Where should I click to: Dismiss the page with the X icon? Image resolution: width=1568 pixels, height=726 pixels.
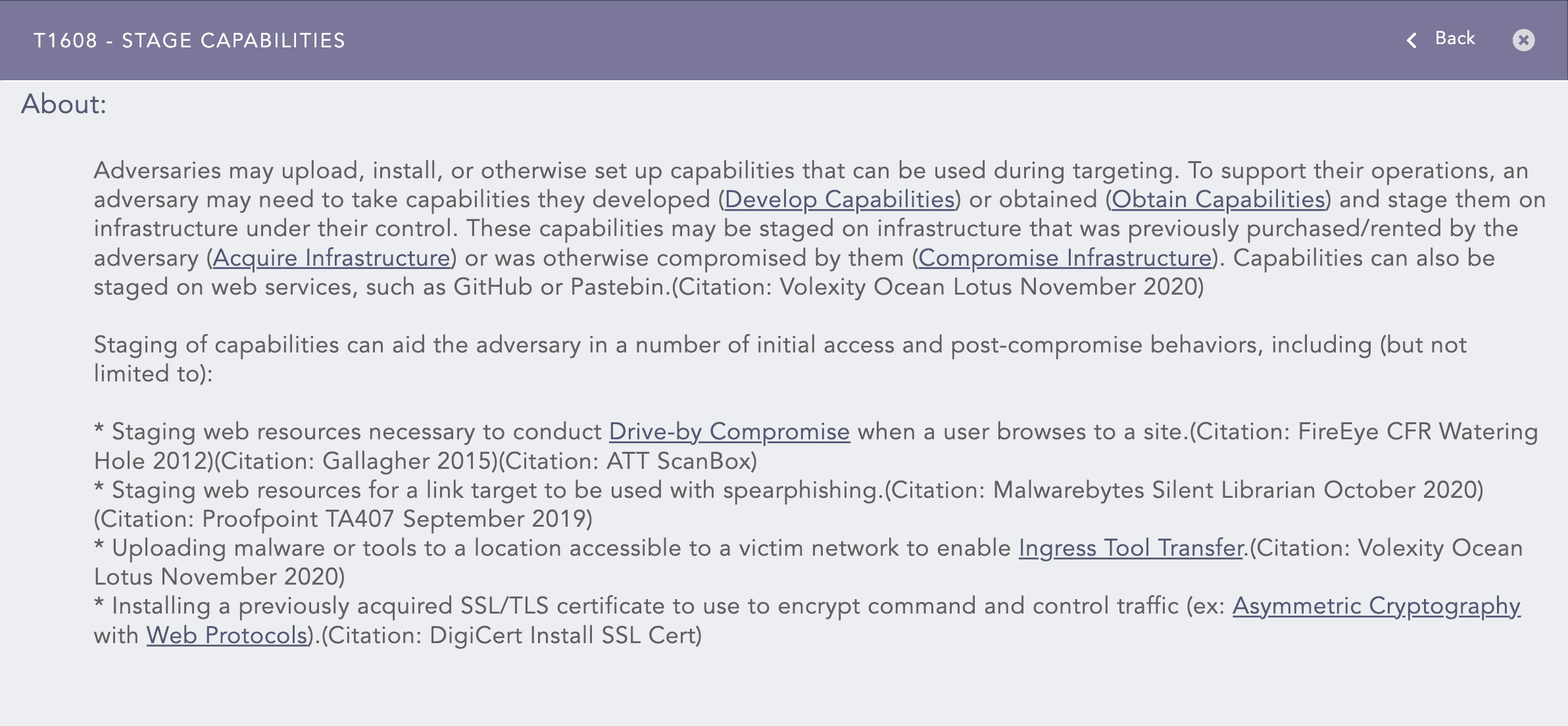1525,41
